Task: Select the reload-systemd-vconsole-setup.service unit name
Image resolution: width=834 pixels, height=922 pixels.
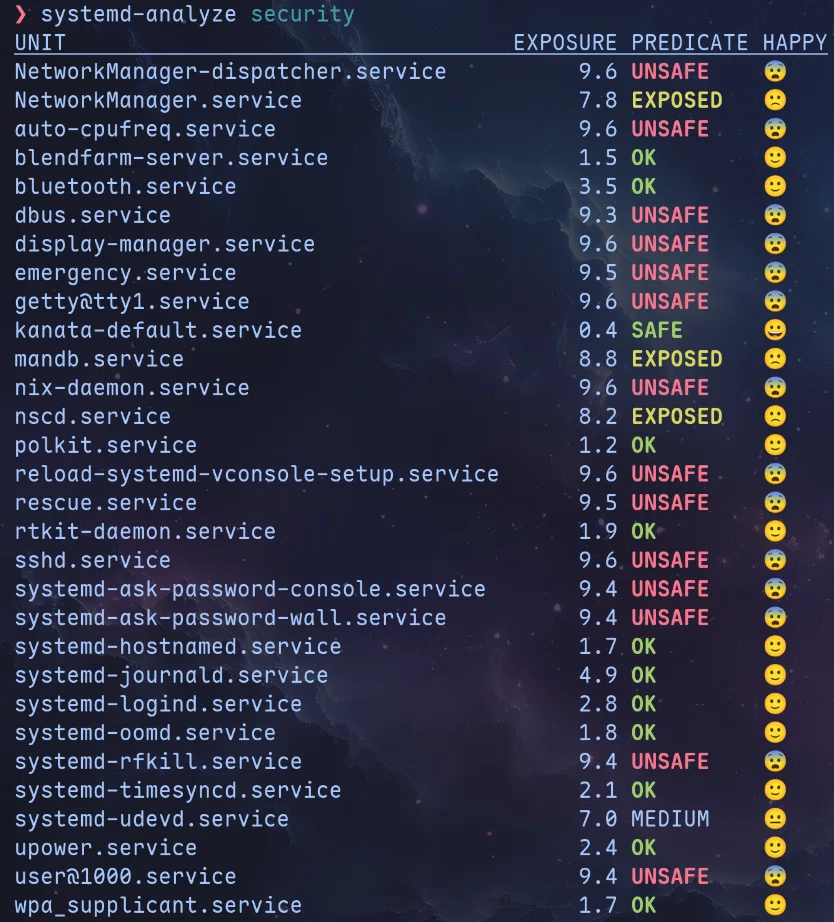Action: pos(256,475)
